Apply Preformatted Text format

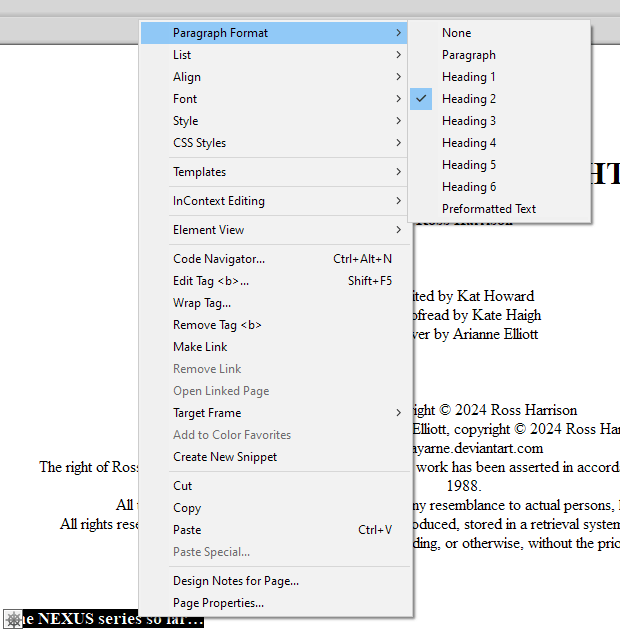click(489, 209)
